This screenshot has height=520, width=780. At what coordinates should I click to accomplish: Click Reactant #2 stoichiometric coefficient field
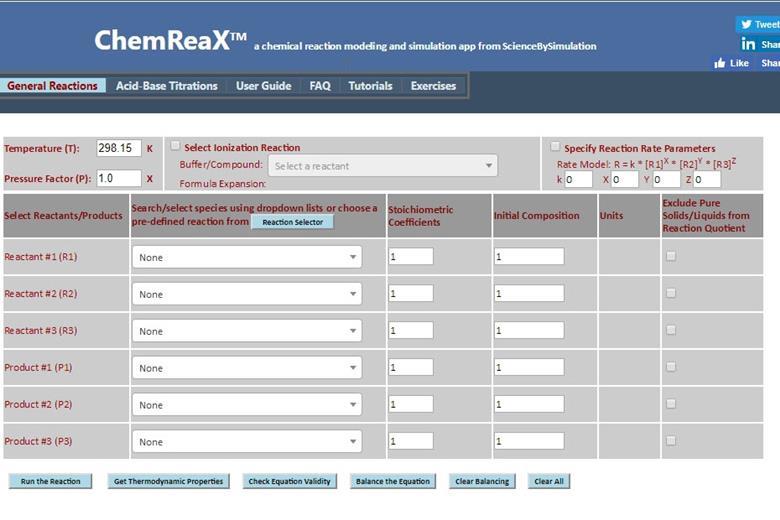[x=411, y=293]
